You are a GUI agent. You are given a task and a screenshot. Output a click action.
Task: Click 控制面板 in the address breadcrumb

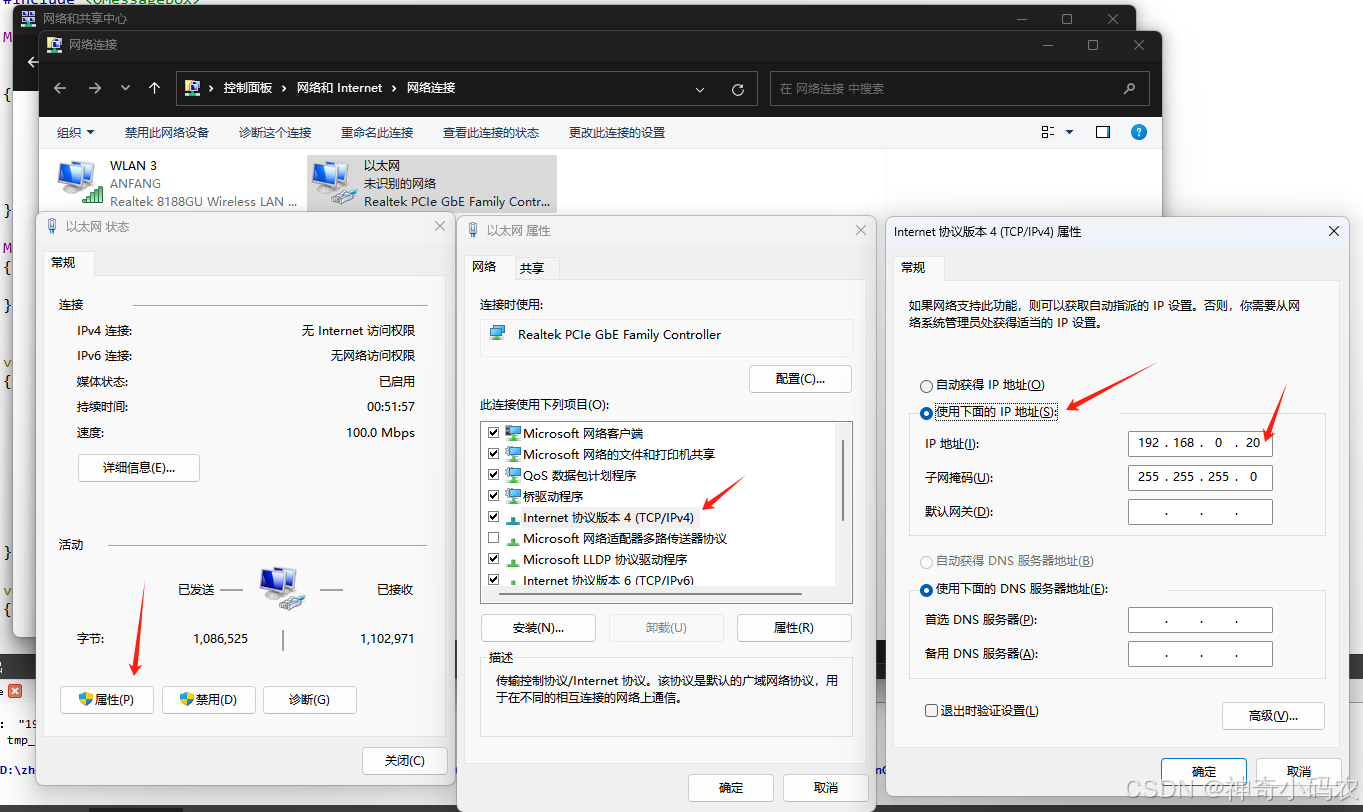click(248, 88)
